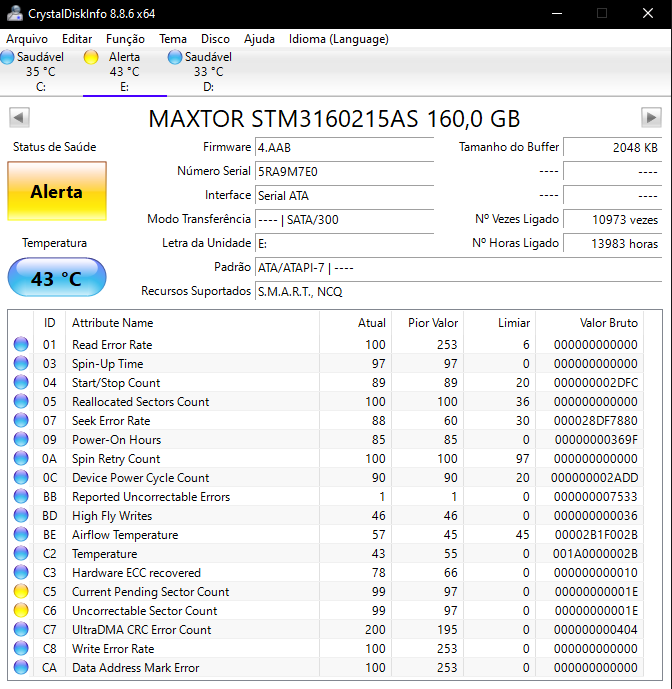The width and height of the screenshot is (672, 689).
Task: Click blue status icon for Spin Retry Count
Action: click(21, 458)
